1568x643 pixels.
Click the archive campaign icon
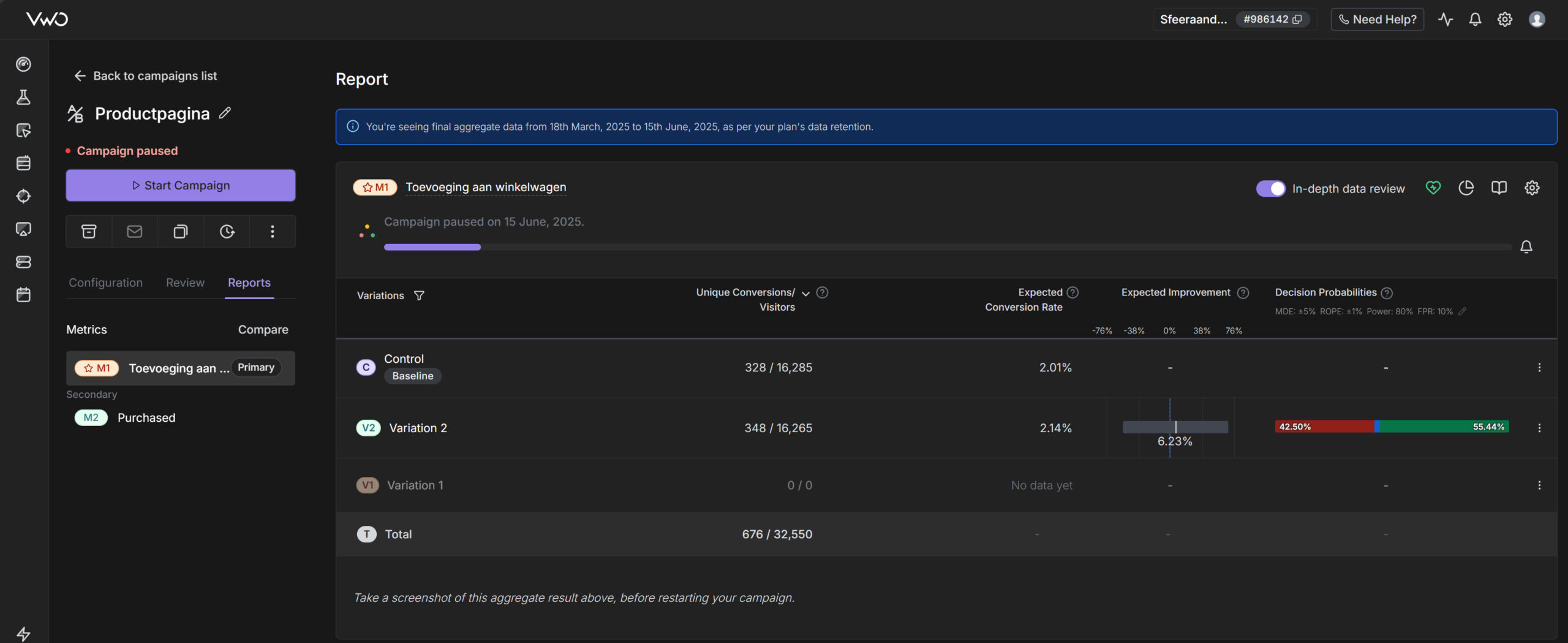tap(89, 231)
